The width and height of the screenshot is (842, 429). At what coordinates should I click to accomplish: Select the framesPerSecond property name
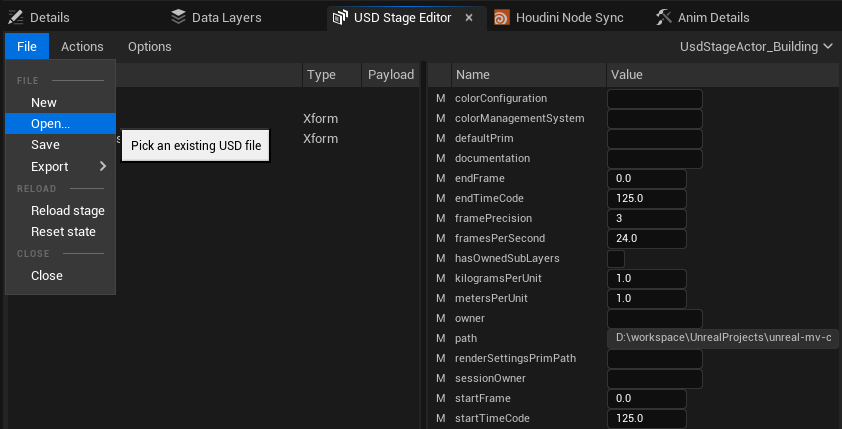coord(500,238)
